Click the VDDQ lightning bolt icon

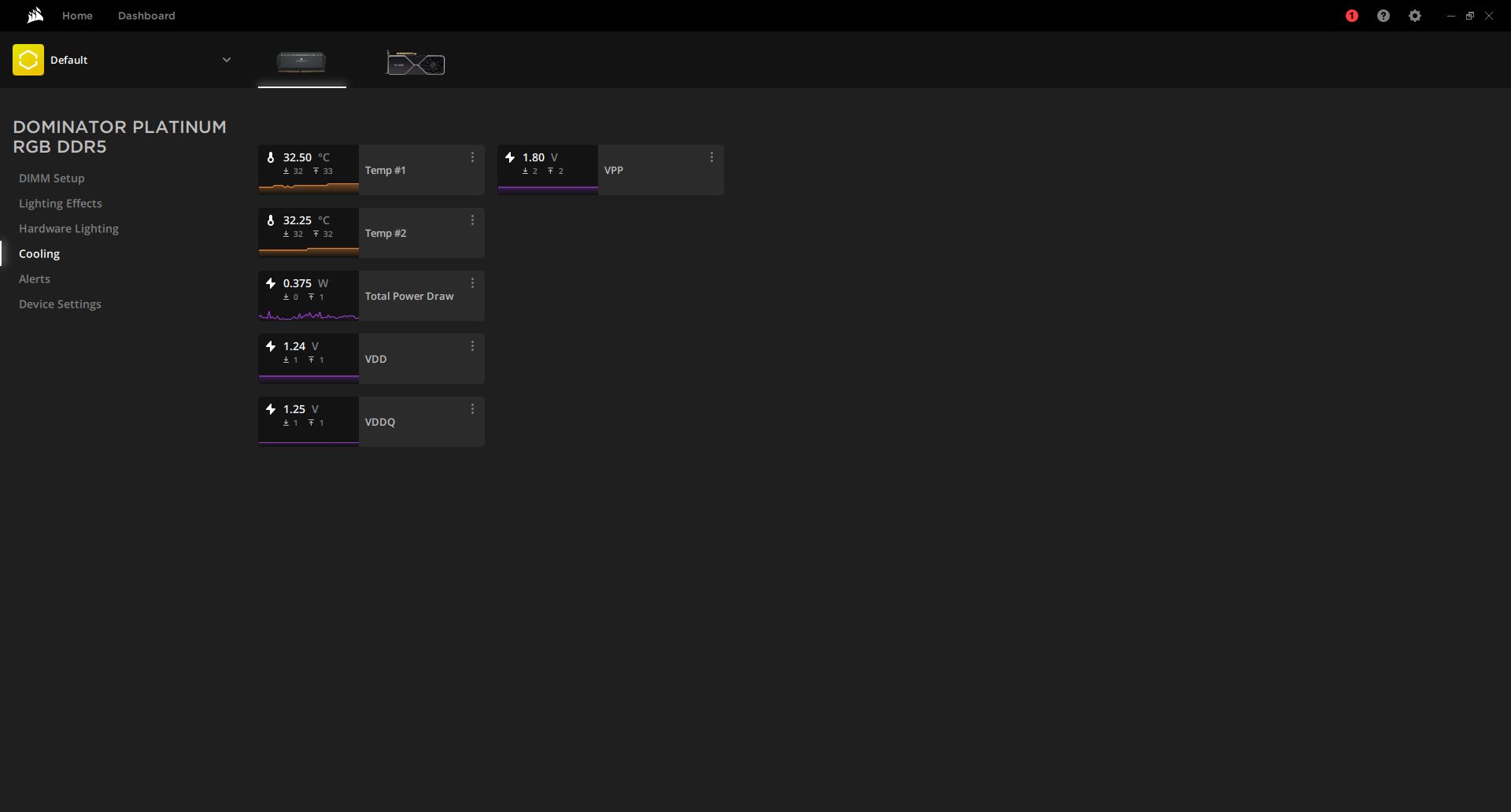pyautogui.click(x=271, y=409)
